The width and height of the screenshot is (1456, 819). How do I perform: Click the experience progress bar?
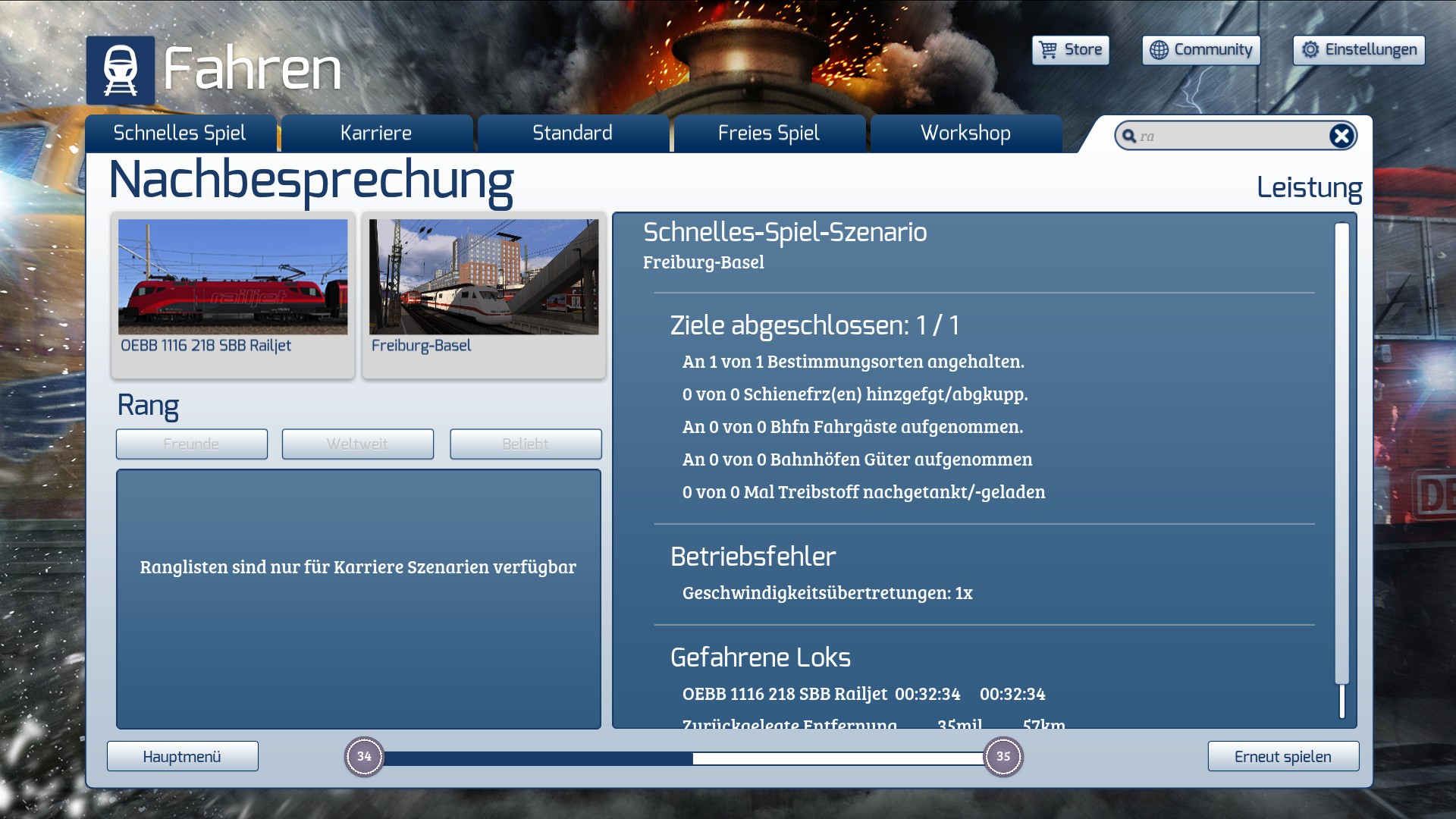(682, 758)
